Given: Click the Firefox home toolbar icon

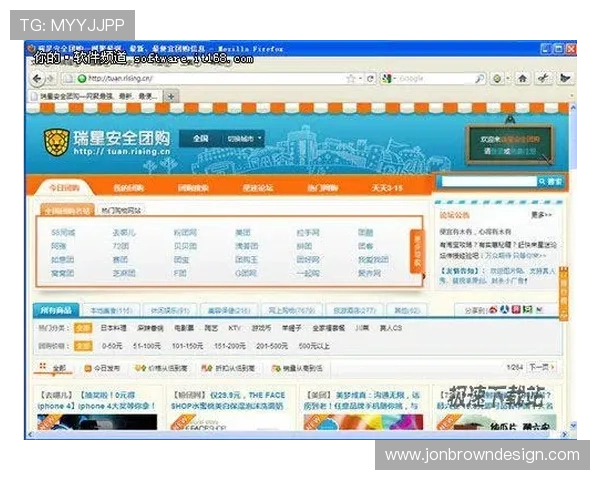Looking at the screenshot, I should click(522, 78).
